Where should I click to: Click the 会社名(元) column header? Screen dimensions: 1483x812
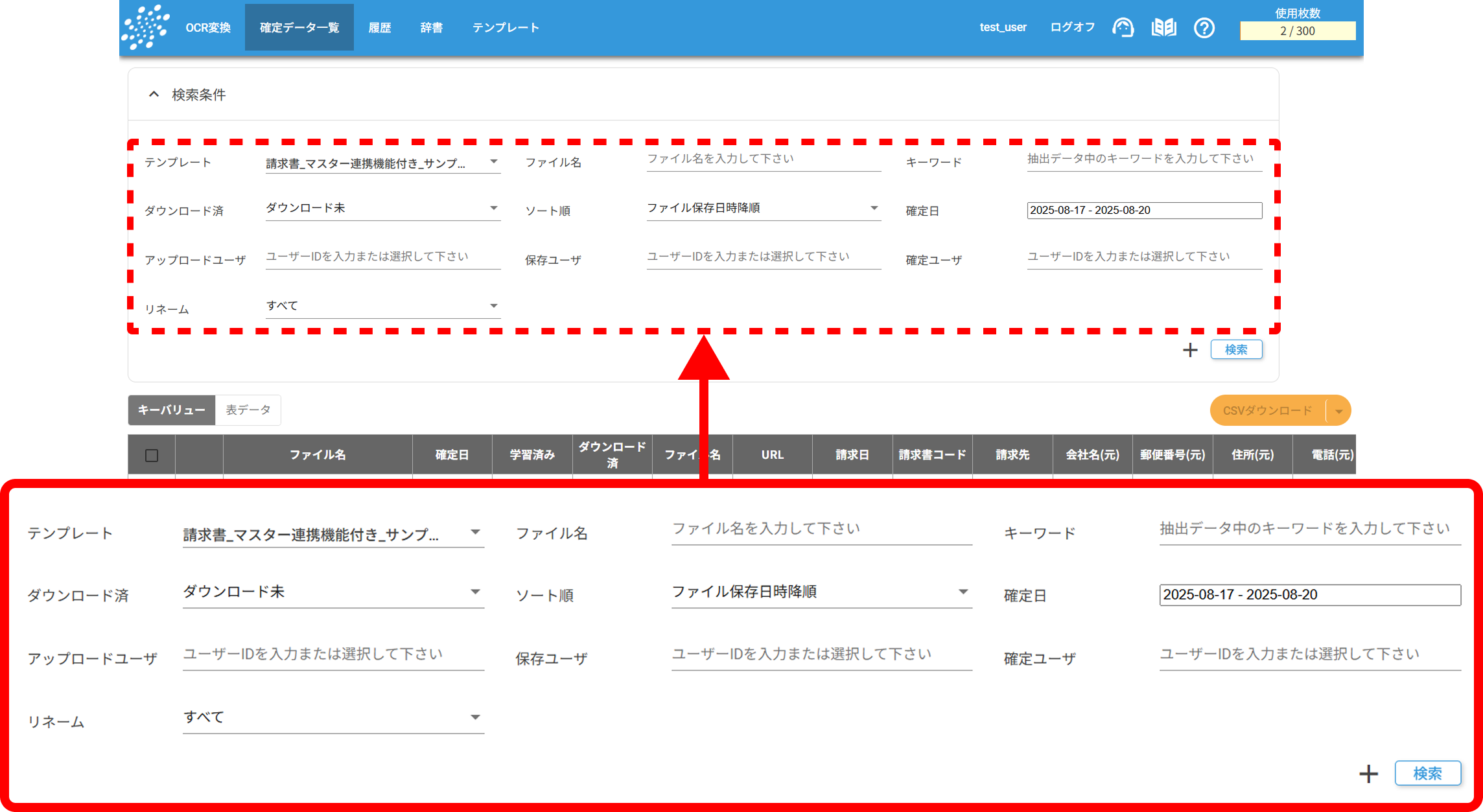[x=1093, y=455]
